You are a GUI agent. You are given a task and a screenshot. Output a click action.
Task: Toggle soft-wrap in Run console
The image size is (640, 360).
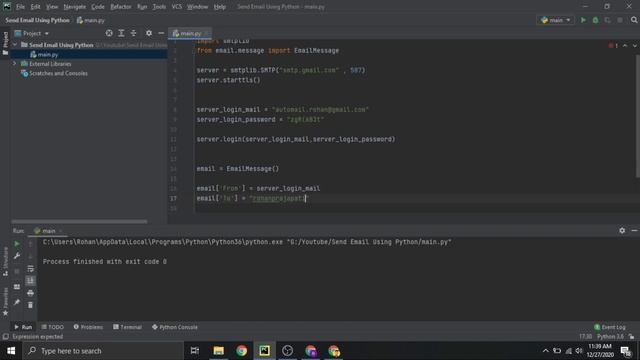coord(31,269)
